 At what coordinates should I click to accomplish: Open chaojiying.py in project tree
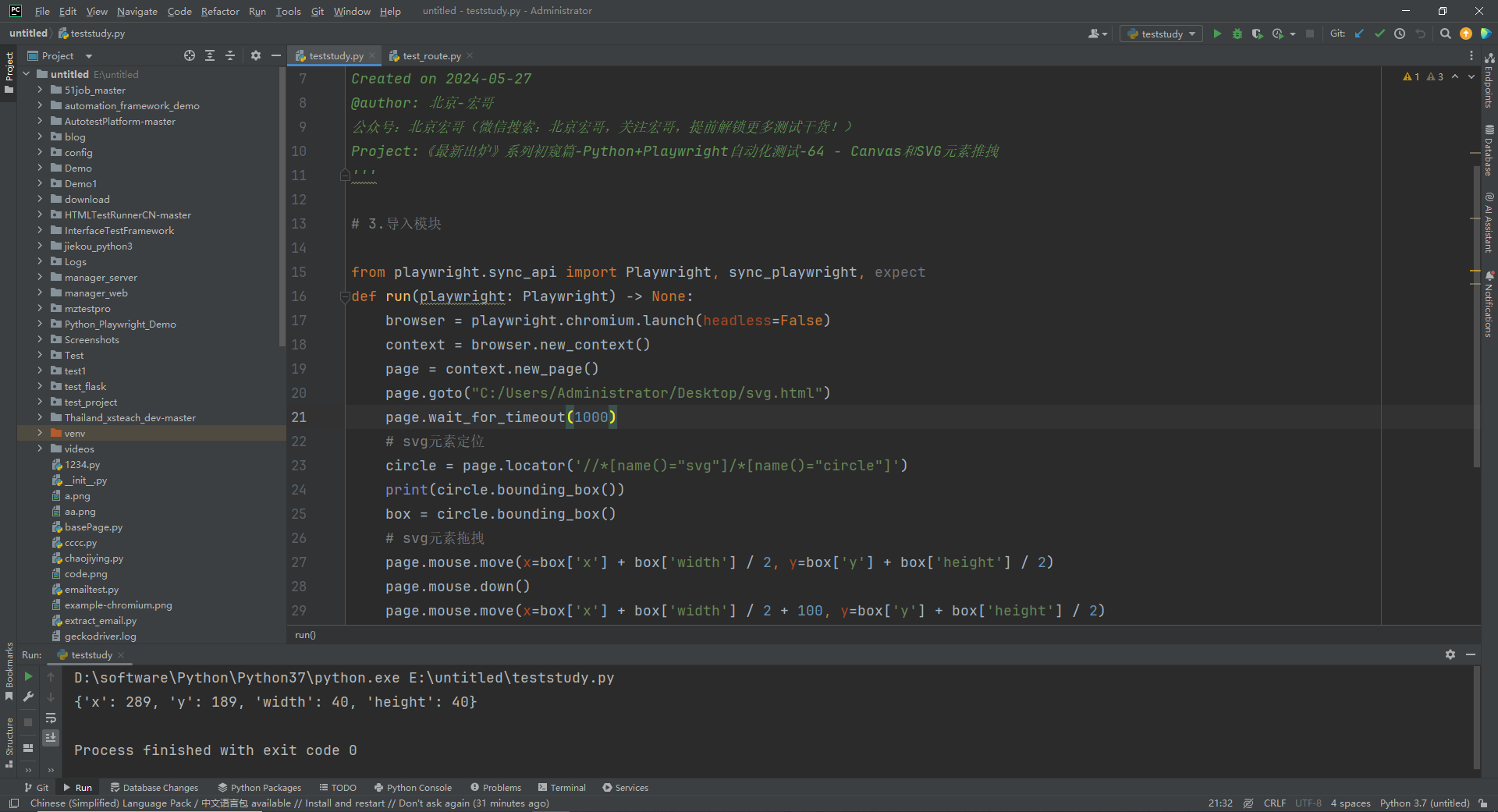94,558
